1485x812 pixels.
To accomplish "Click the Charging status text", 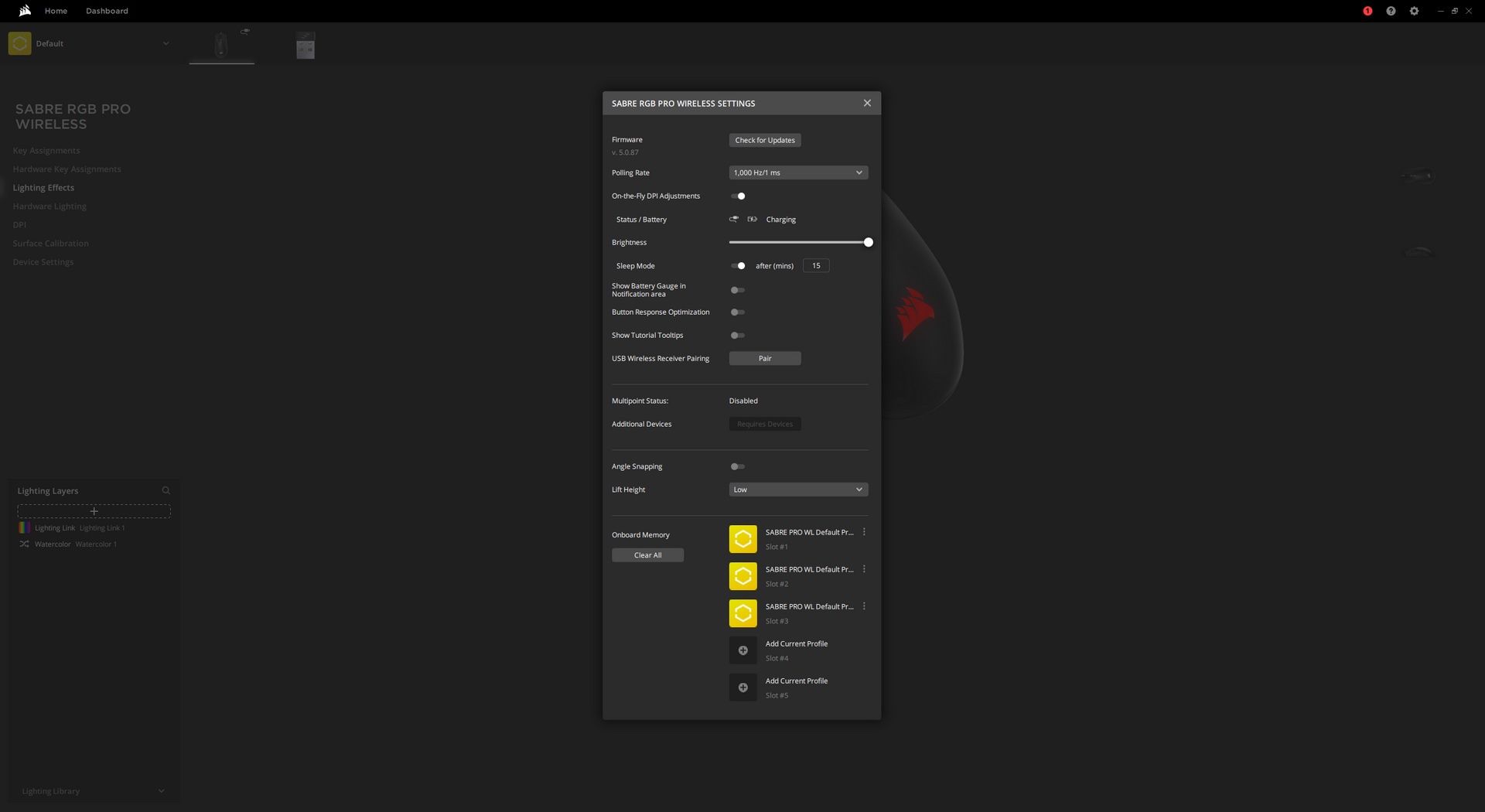I will tap(780, 220).
